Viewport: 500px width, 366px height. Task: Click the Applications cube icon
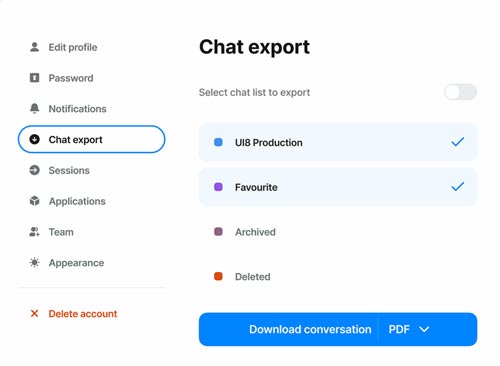coord(34,201)
